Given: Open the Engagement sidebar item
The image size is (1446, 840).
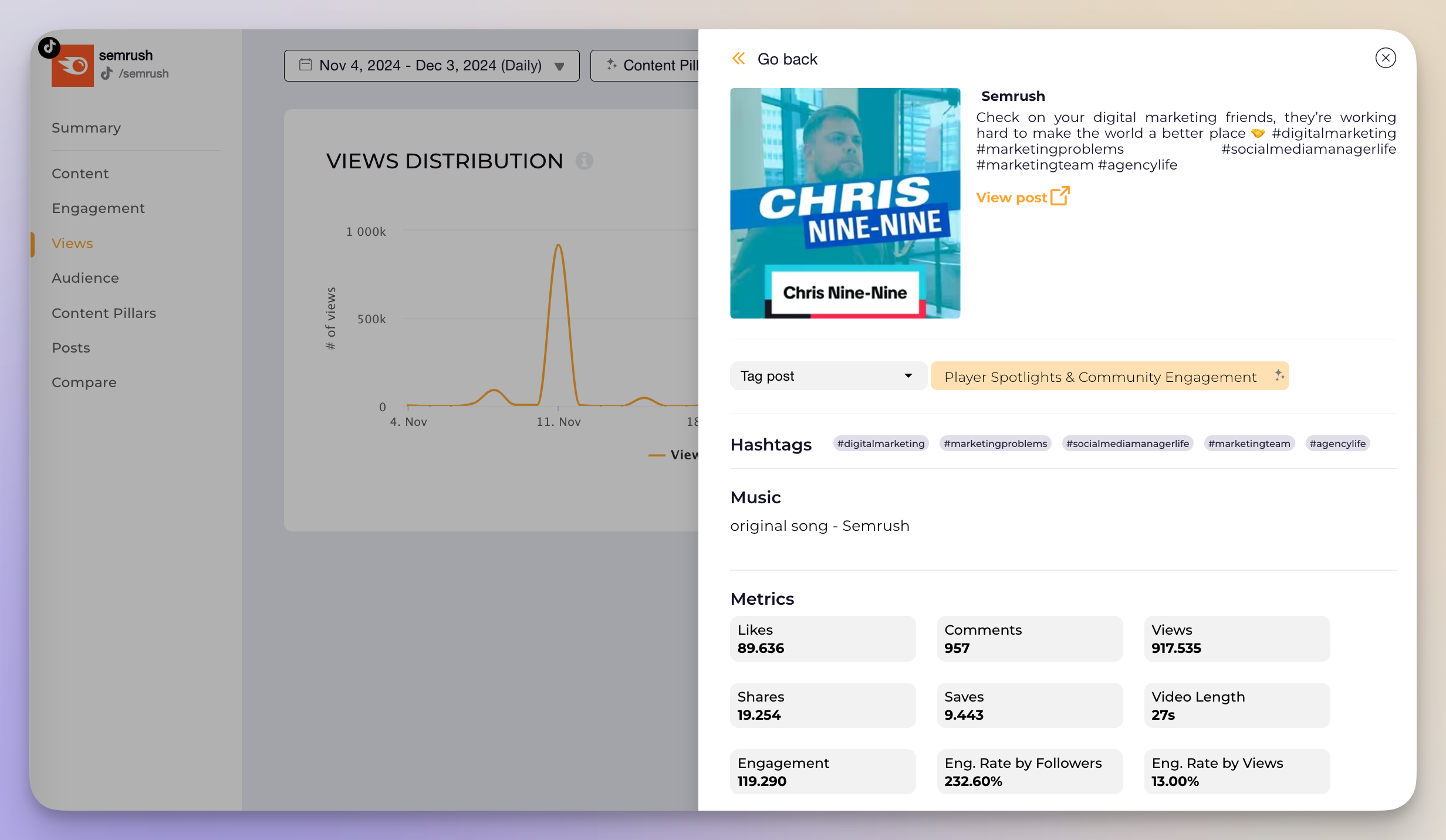Looking at the screenshot, I should tap(98, 208).
